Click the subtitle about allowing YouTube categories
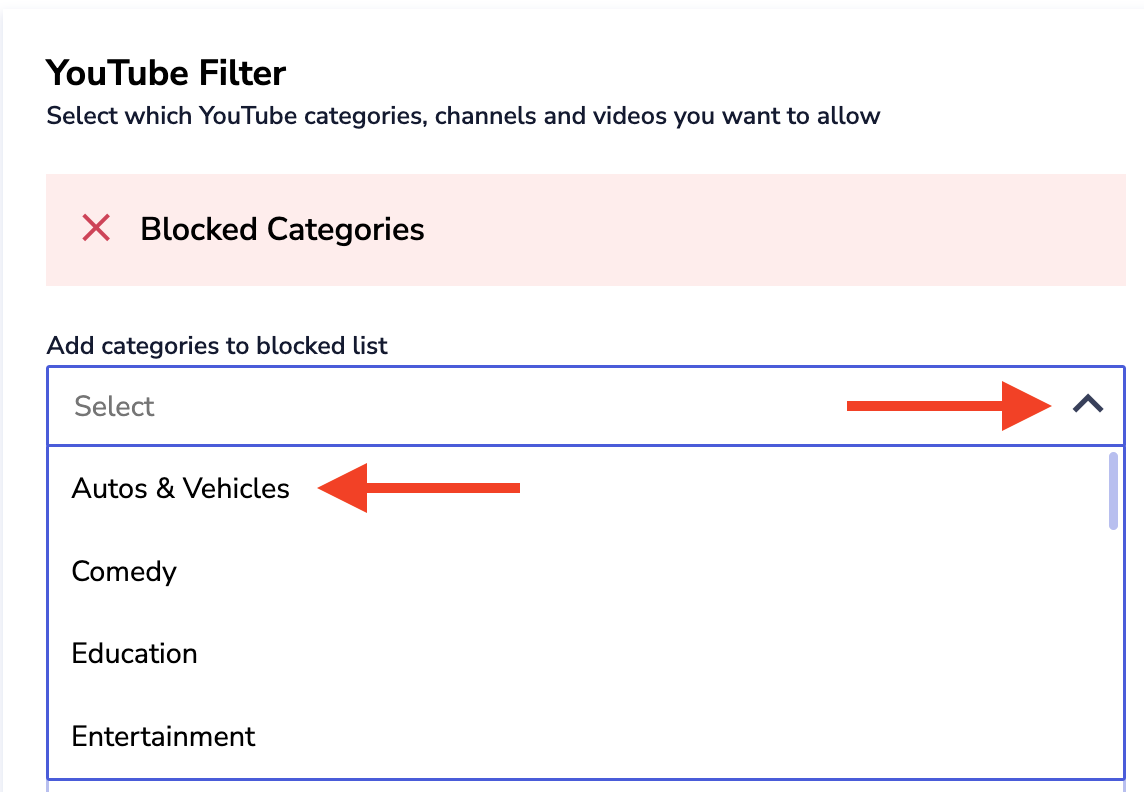The height and width of the screenshot is (792, 1144). (463, 116)
